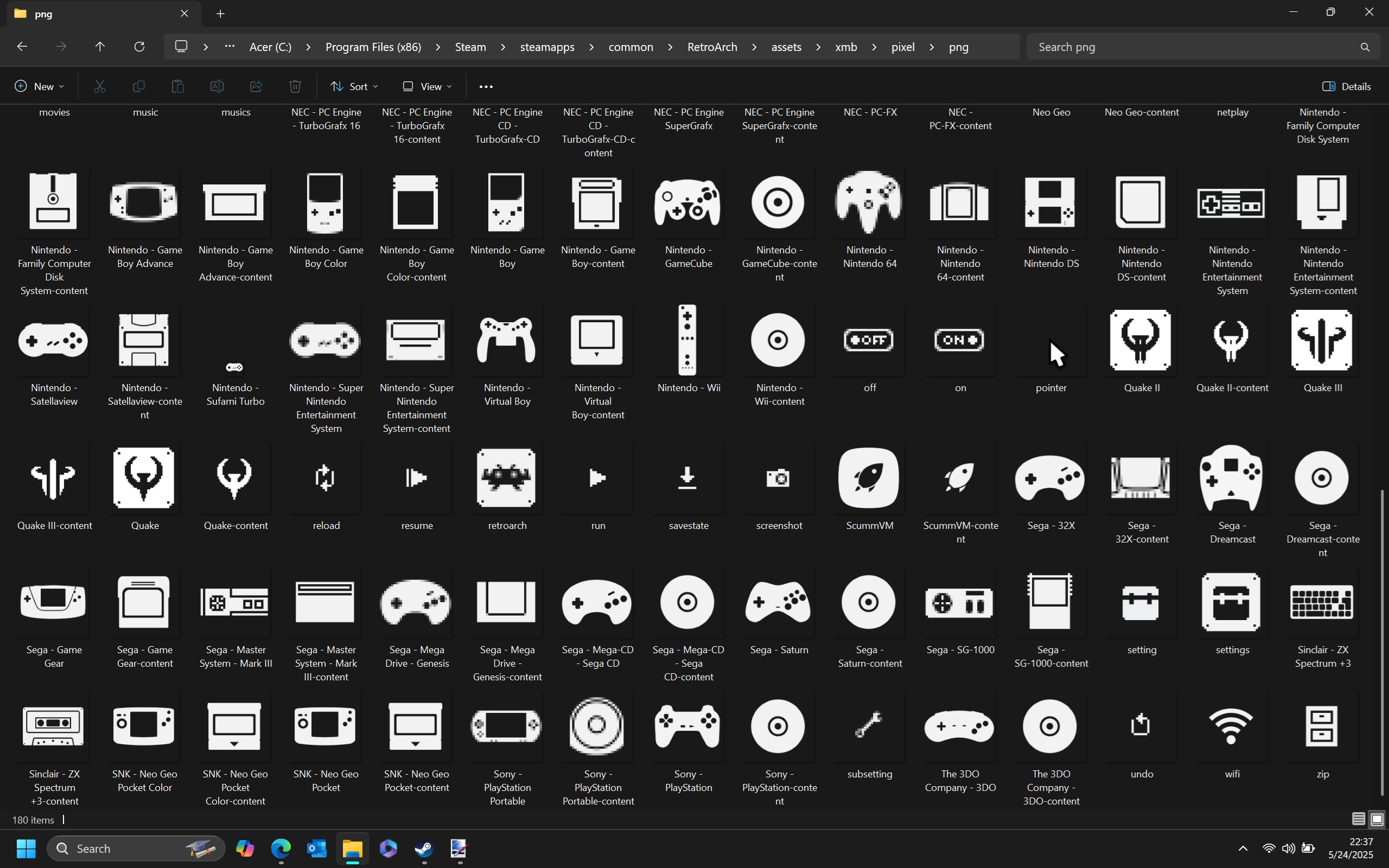
Task: Click the wifi icon file
Action: [1232, 726]
